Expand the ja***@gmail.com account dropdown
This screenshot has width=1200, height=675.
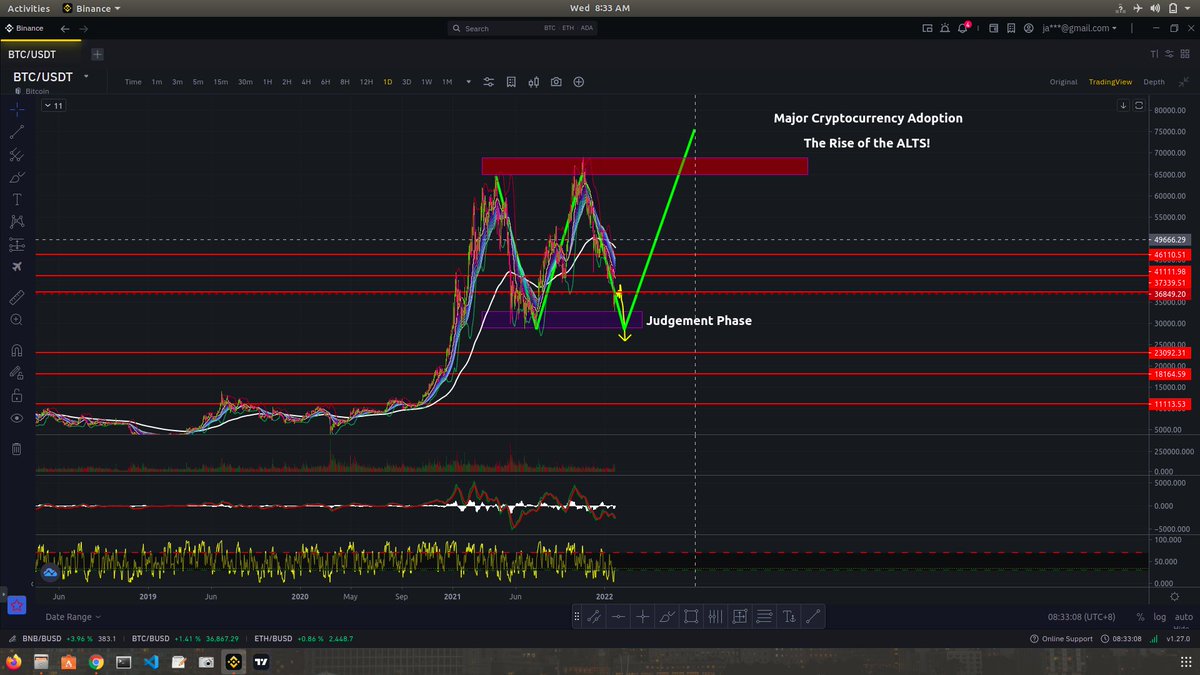tap(1080, 28)
